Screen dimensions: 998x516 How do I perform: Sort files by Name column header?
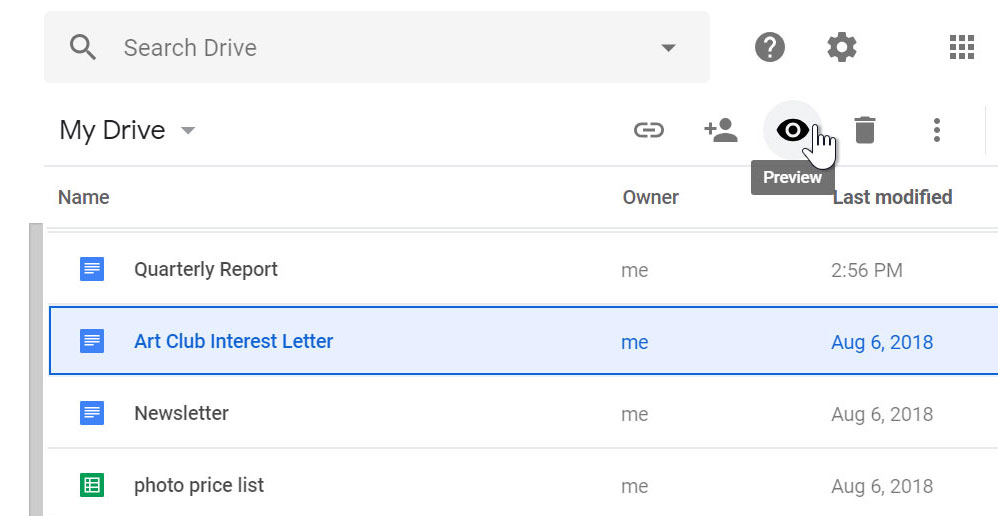click(x=84, y=197)
